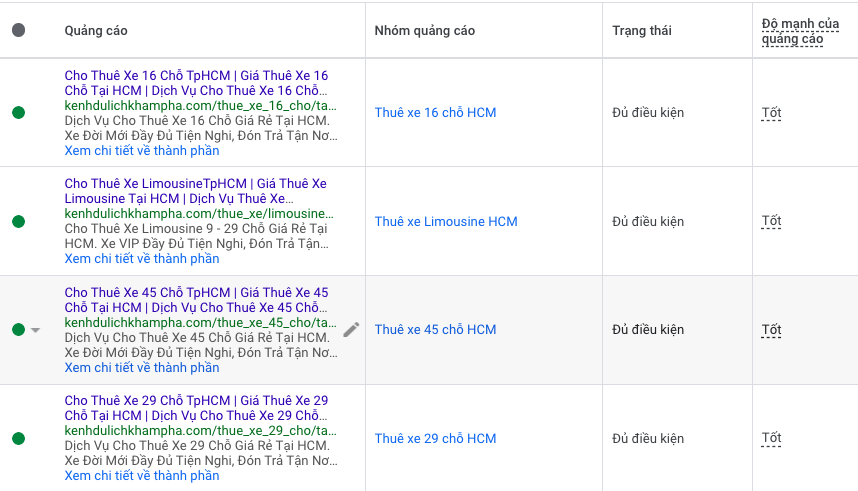Image resolution: width=858 pixels, height=491 pixels.
Task: Open ad group Thuê xe 29 chỗ HCM
Action: [435, 438]
